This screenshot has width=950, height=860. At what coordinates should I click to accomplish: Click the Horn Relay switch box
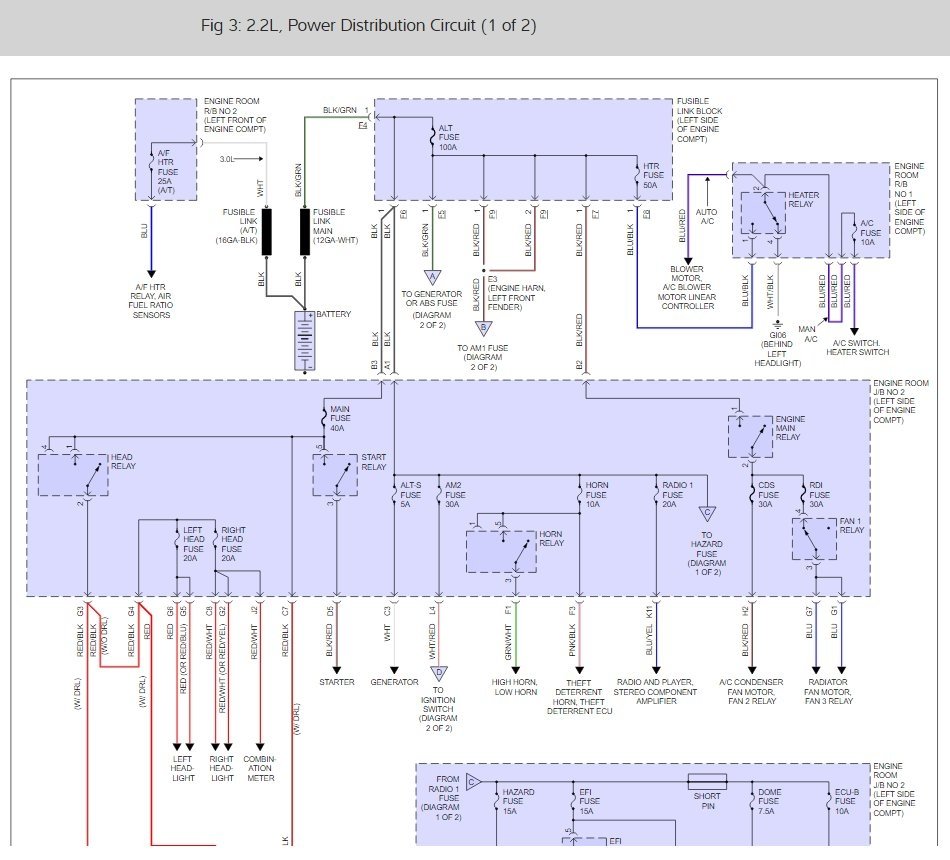[501, 552]
